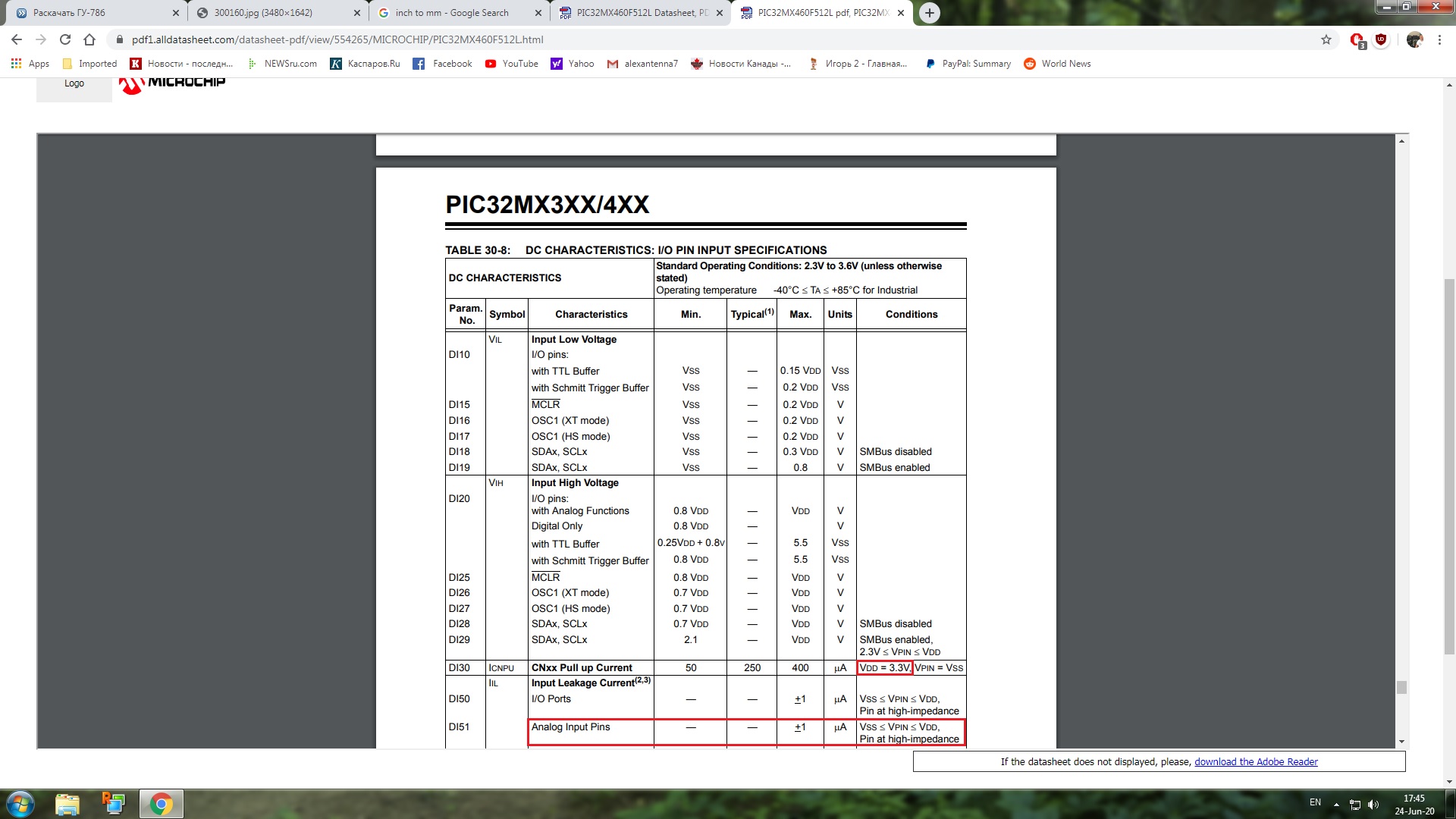View site info via the padlock icon

pyautogui.click(x=119, y=39)
